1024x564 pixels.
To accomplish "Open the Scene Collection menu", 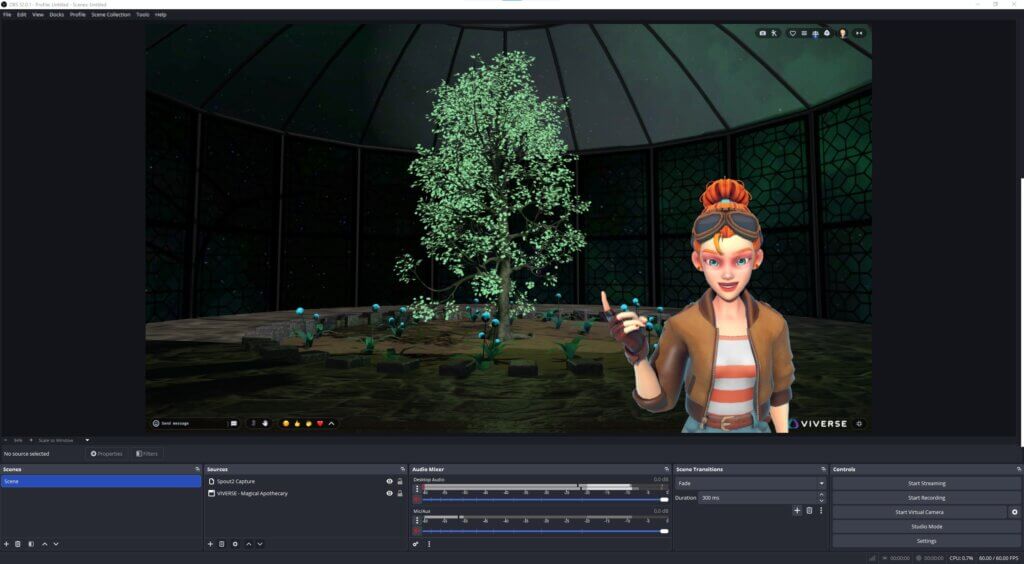I will tap(111, 15).
